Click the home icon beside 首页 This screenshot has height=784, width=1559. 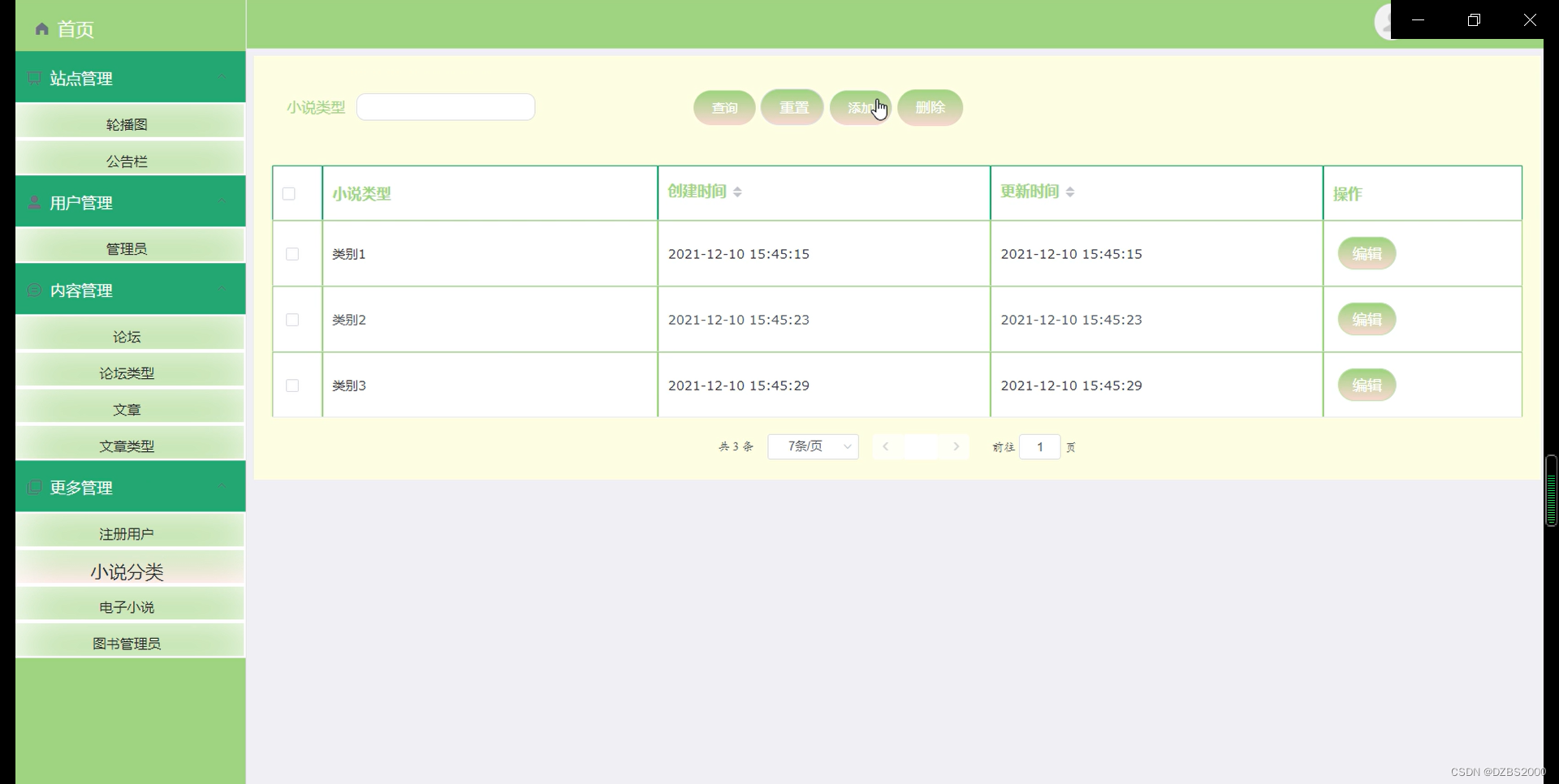[42, 29]
